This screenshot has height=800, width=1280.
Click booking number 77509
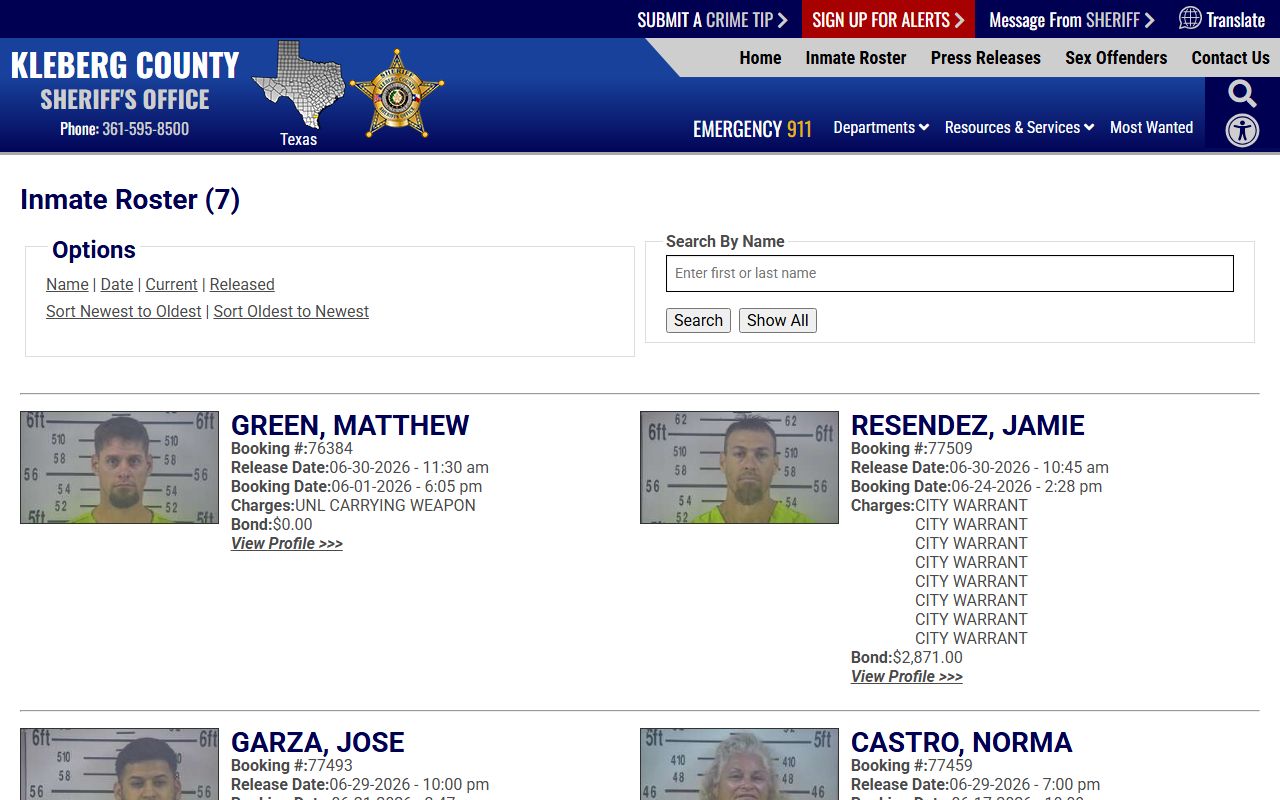pos(950,449)
